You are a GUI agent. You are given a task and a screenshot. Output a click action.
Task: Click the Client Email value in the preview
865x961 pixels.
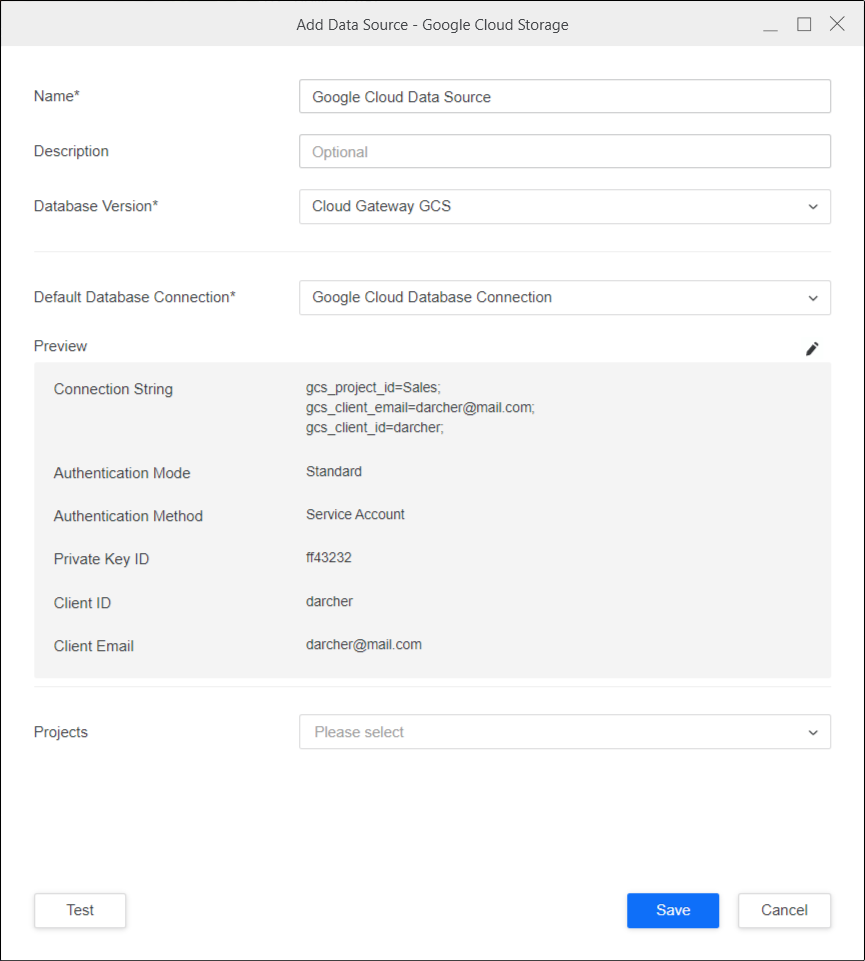click(364, 645)
